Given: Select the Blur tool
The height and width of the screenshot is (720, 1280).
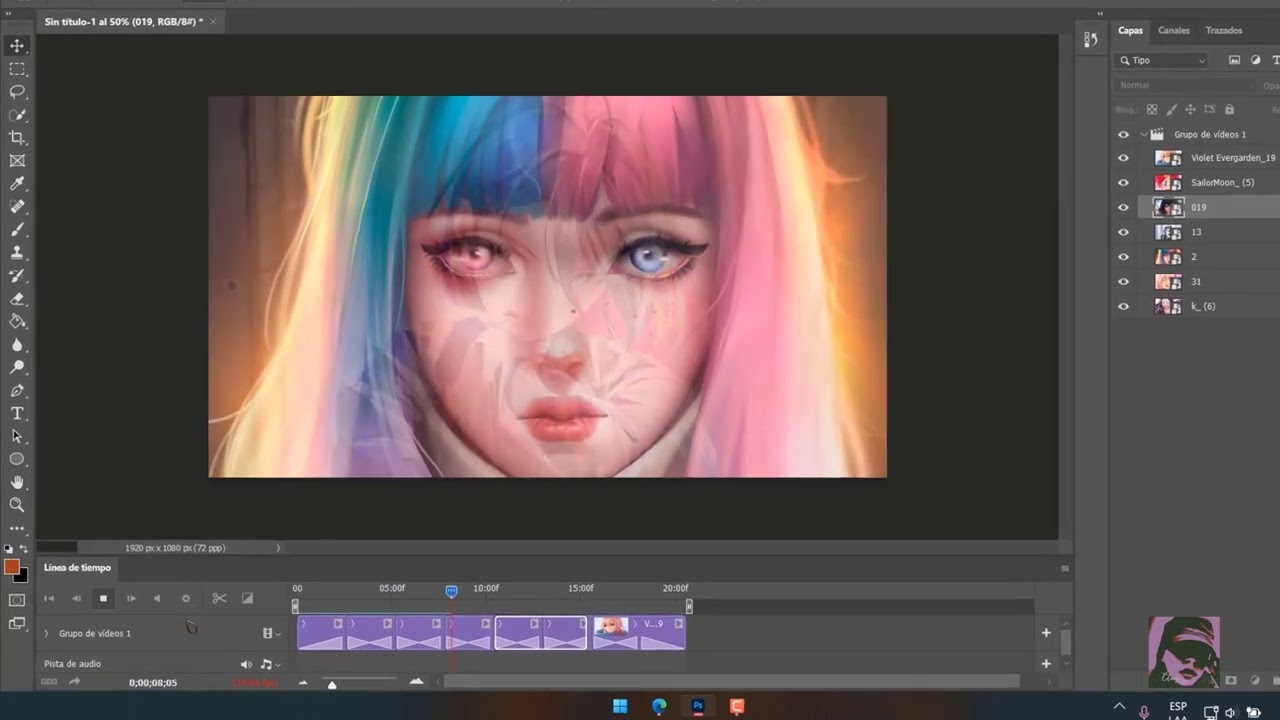Looking at the screenshot, I should pos(17,345).
